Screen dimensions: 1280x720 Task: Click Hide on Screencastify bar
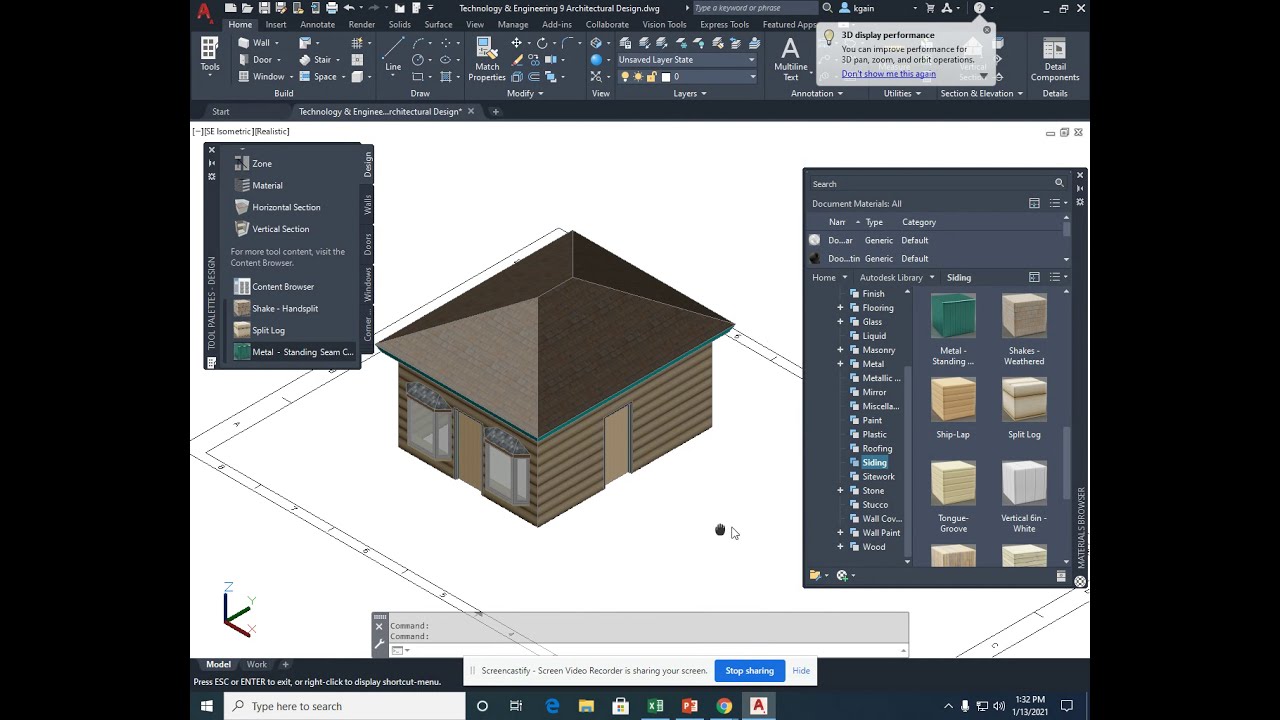[x=801, y=671]
